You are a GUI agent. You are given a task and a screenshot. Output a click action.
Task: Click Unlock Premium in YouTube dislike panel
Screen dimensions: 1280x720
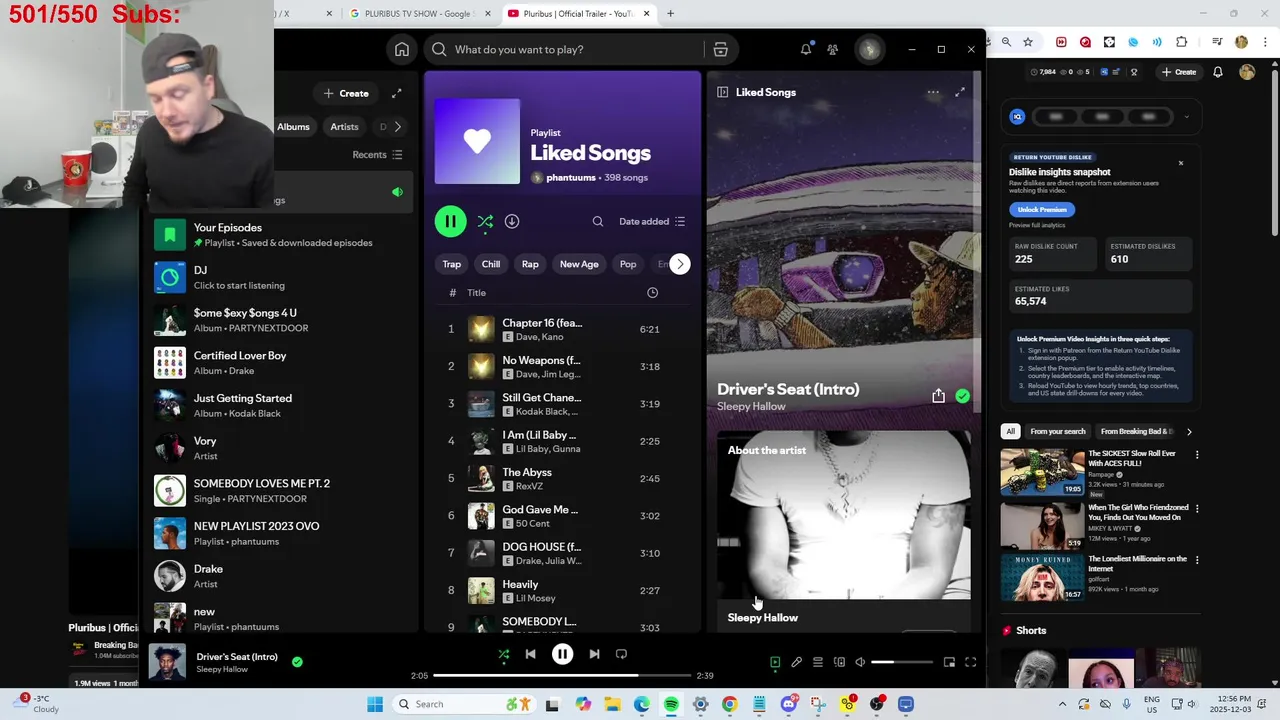coord(1042,210)
